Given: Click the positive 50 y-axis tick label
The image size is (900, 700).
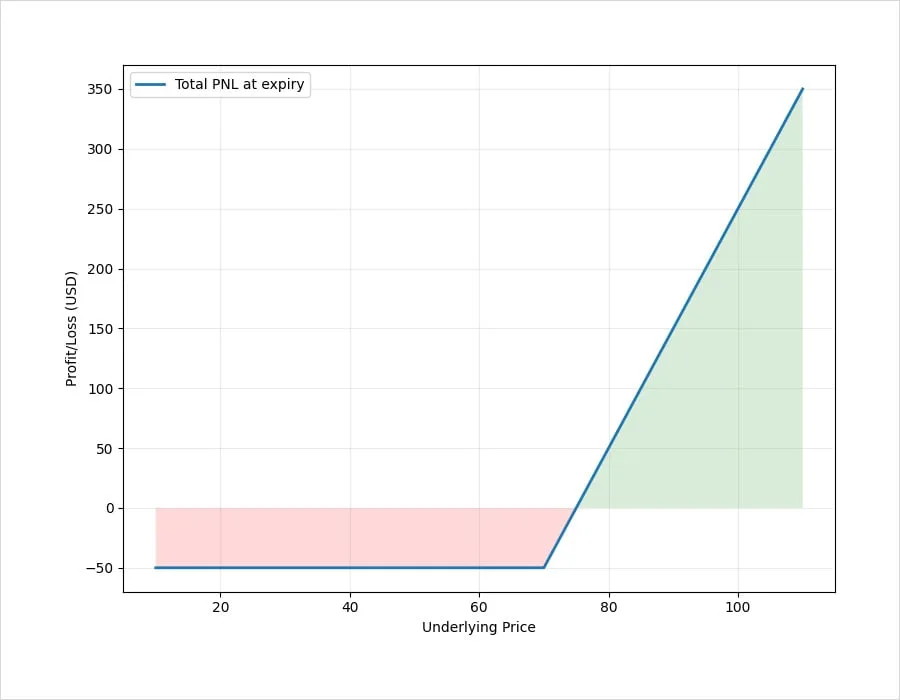Looking at the screenshot, I should point(104,449).
